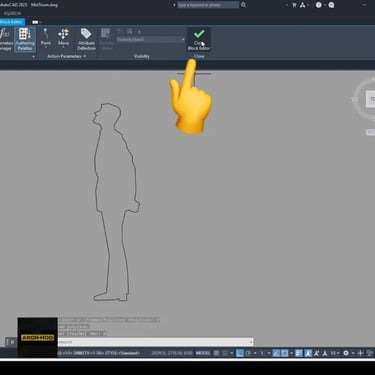Open the help question mark icon
Screen dimensions: 375x375
tap(319, 5)
